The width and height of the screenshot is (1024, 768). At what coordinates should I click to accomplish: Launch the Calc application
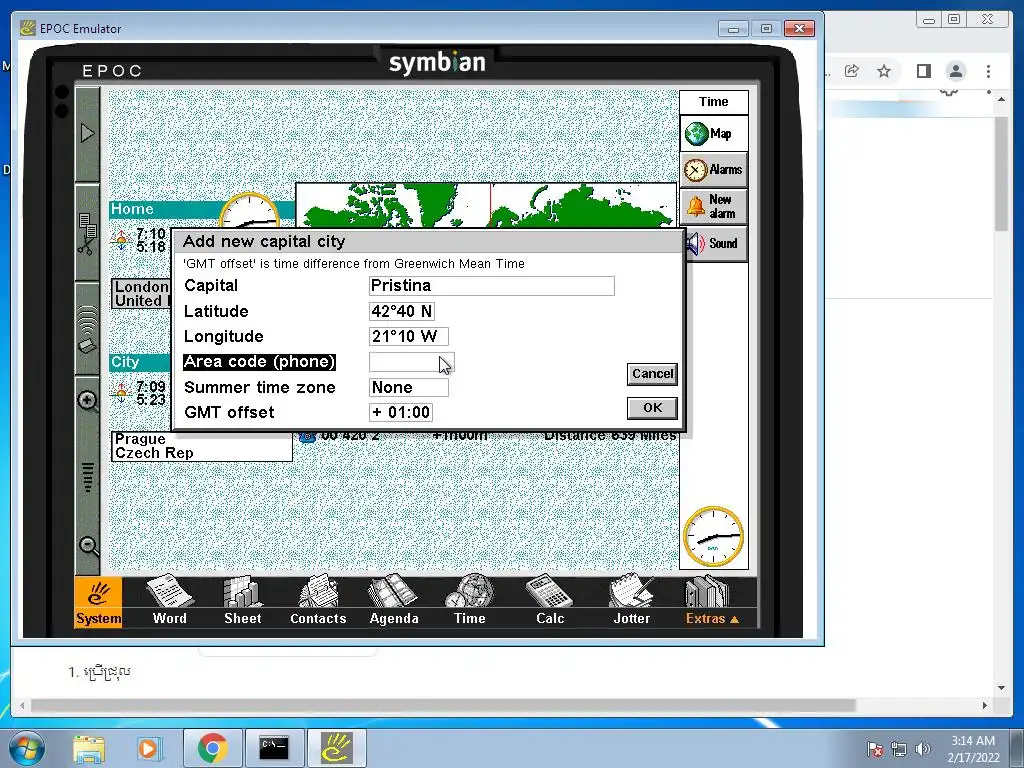click(550, 601)
